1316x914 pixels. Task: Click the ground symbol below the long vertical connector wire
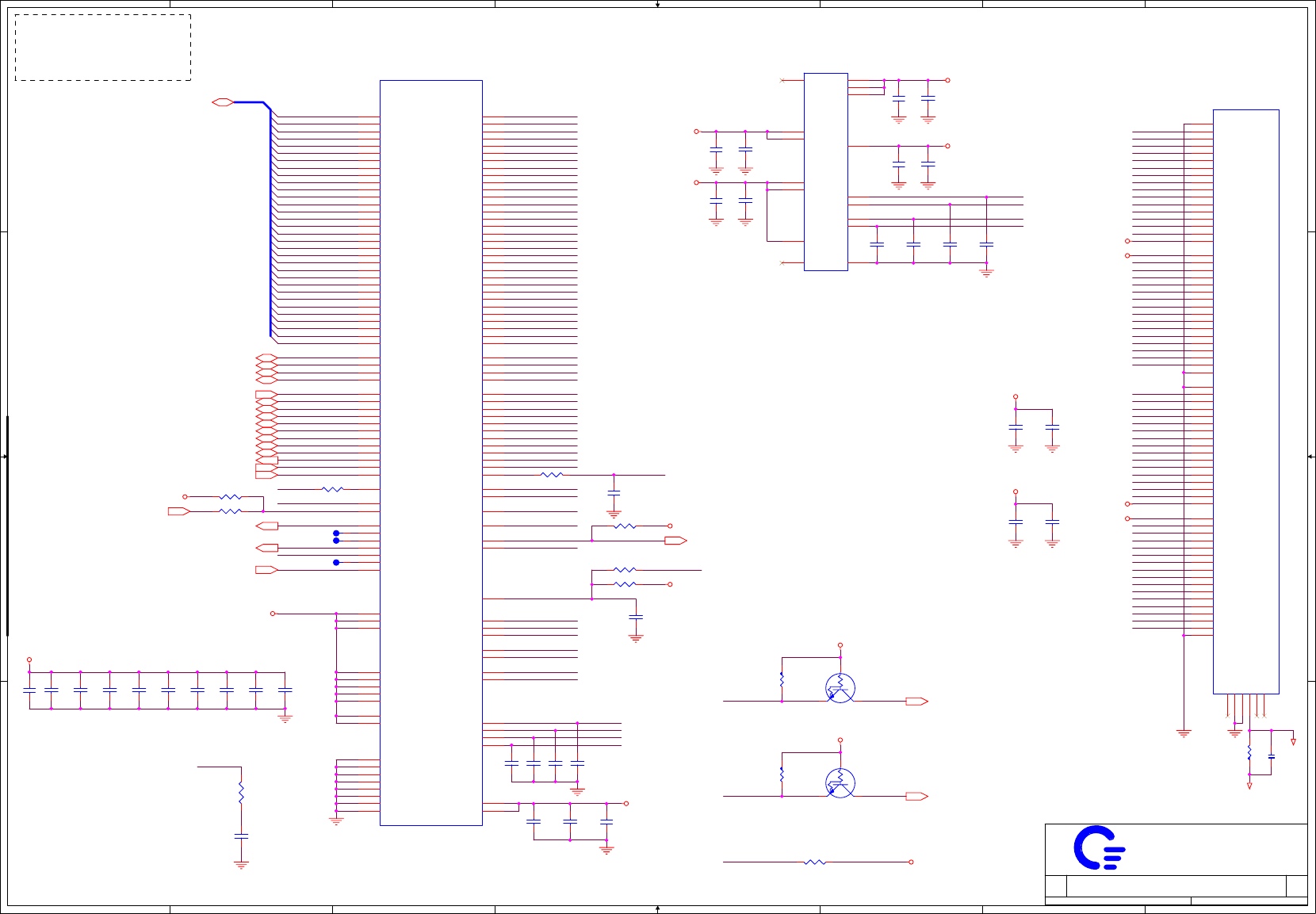point(1184,733)
